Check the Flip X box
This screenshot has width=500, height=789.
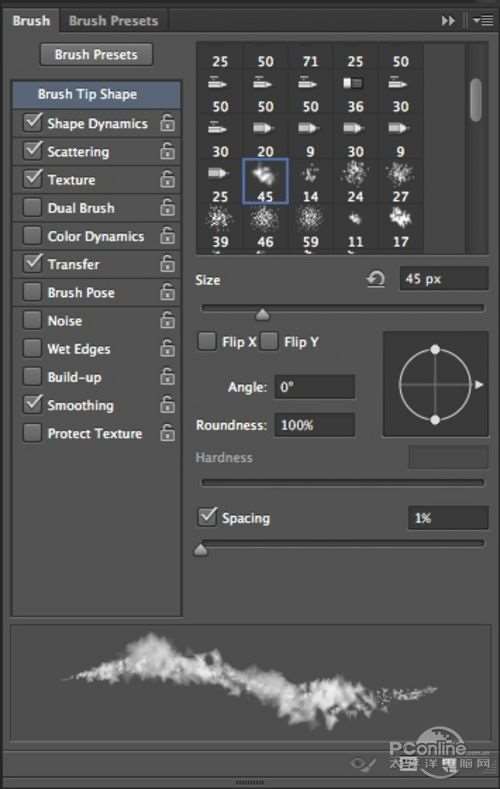click(x=207, y=341)
